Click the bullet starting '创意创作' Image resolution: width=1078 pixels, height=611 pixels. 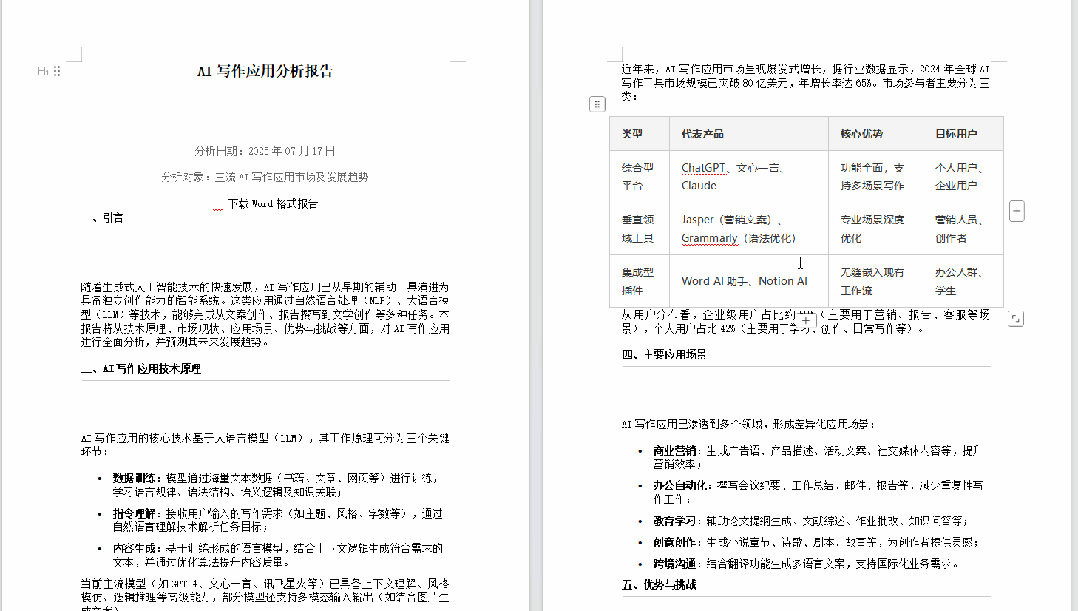[x=815, y=542]
